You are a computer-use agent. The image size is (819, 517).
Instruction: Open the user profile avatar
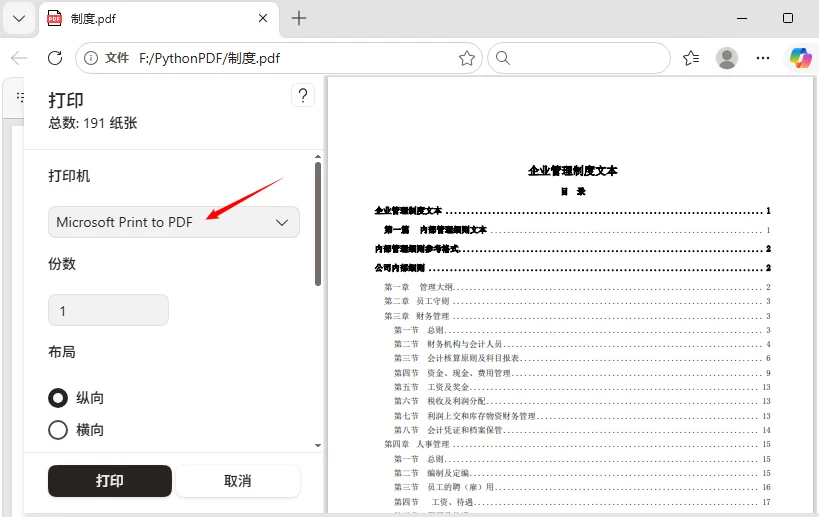(x=727, y=58)
